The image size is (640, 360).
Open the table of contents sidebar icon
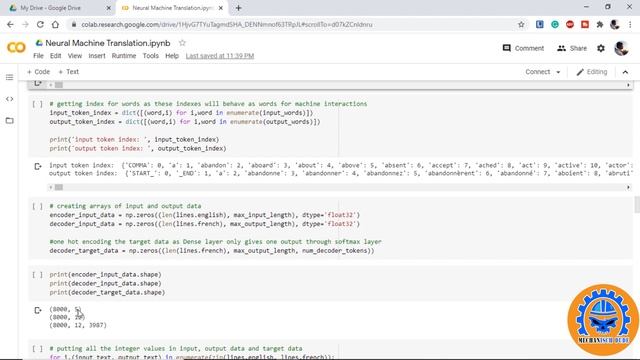click(x=9, y=77)
